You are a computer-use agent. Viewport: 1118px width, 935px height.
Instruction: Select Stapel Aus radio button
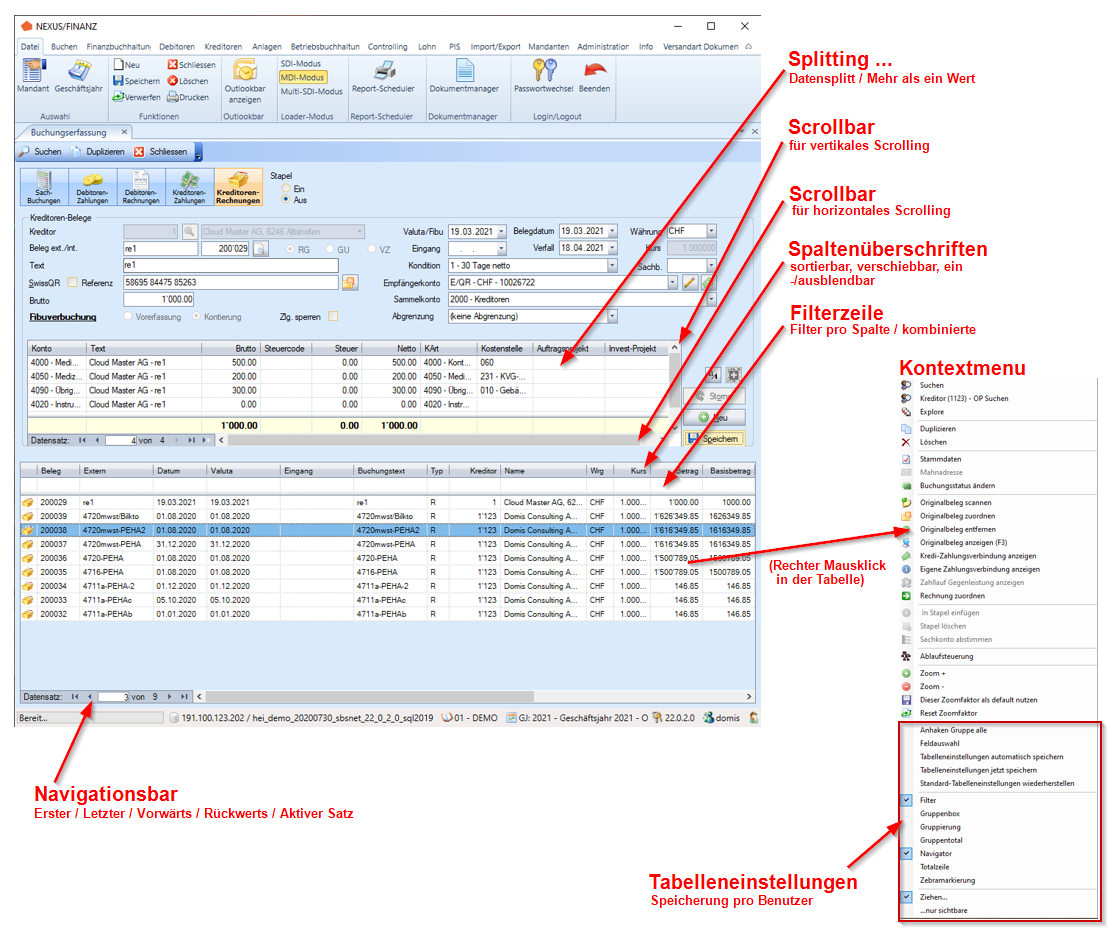(286, 200)
